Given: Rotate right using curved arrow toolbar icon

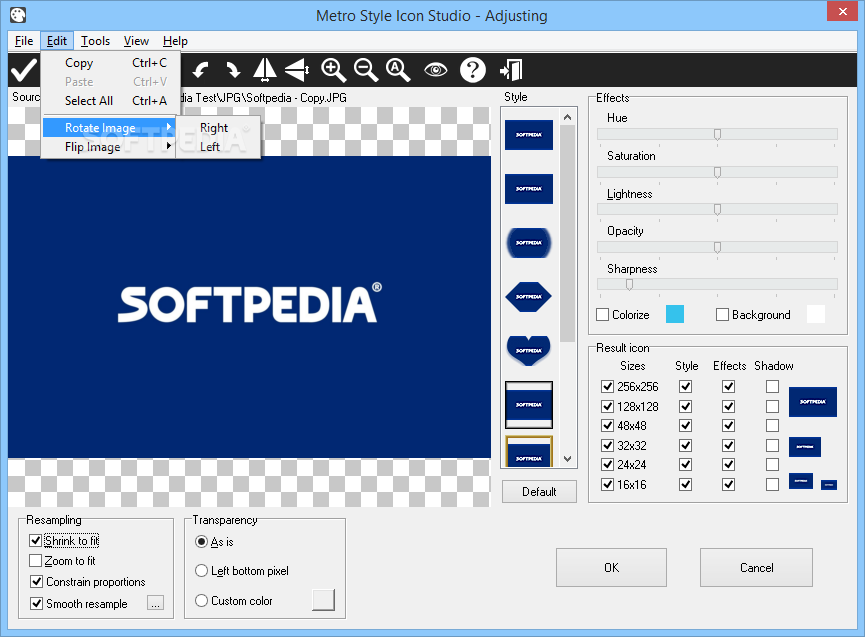Looking at the screenshot, I should [232, 70].
